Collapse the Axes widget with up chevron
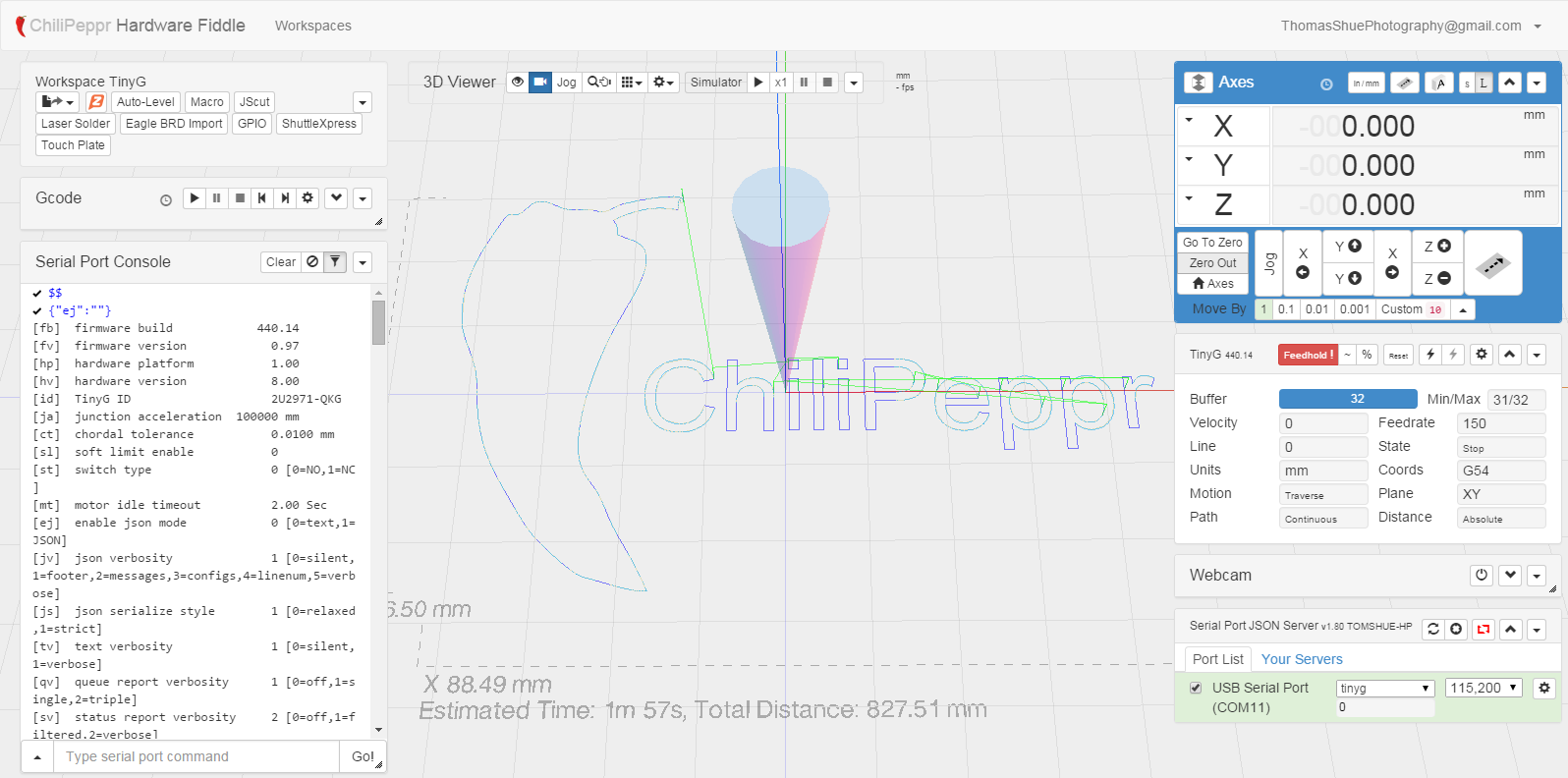1568x778 pixels. coord(1510,83)
